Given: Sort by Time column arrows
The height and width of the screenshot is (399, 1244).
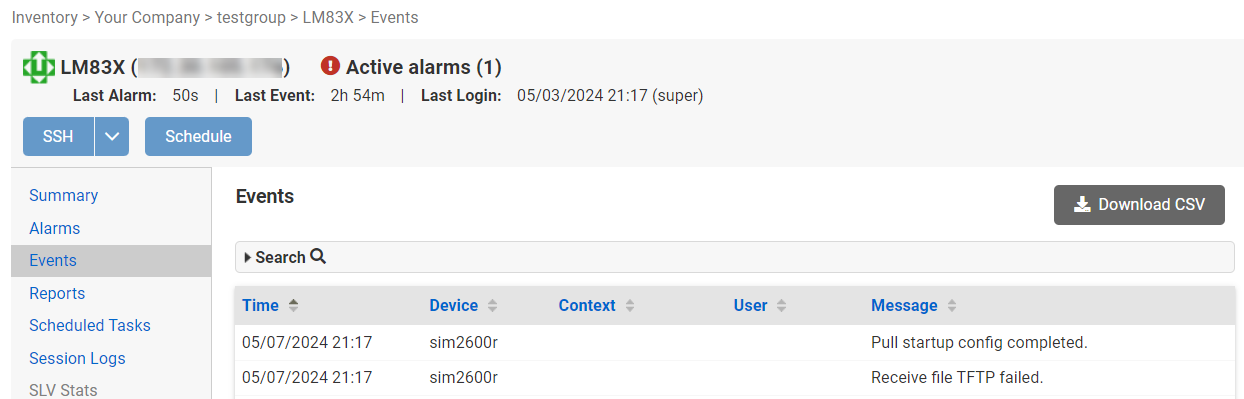Looking at the screenshot, I should tap(293, 305).
